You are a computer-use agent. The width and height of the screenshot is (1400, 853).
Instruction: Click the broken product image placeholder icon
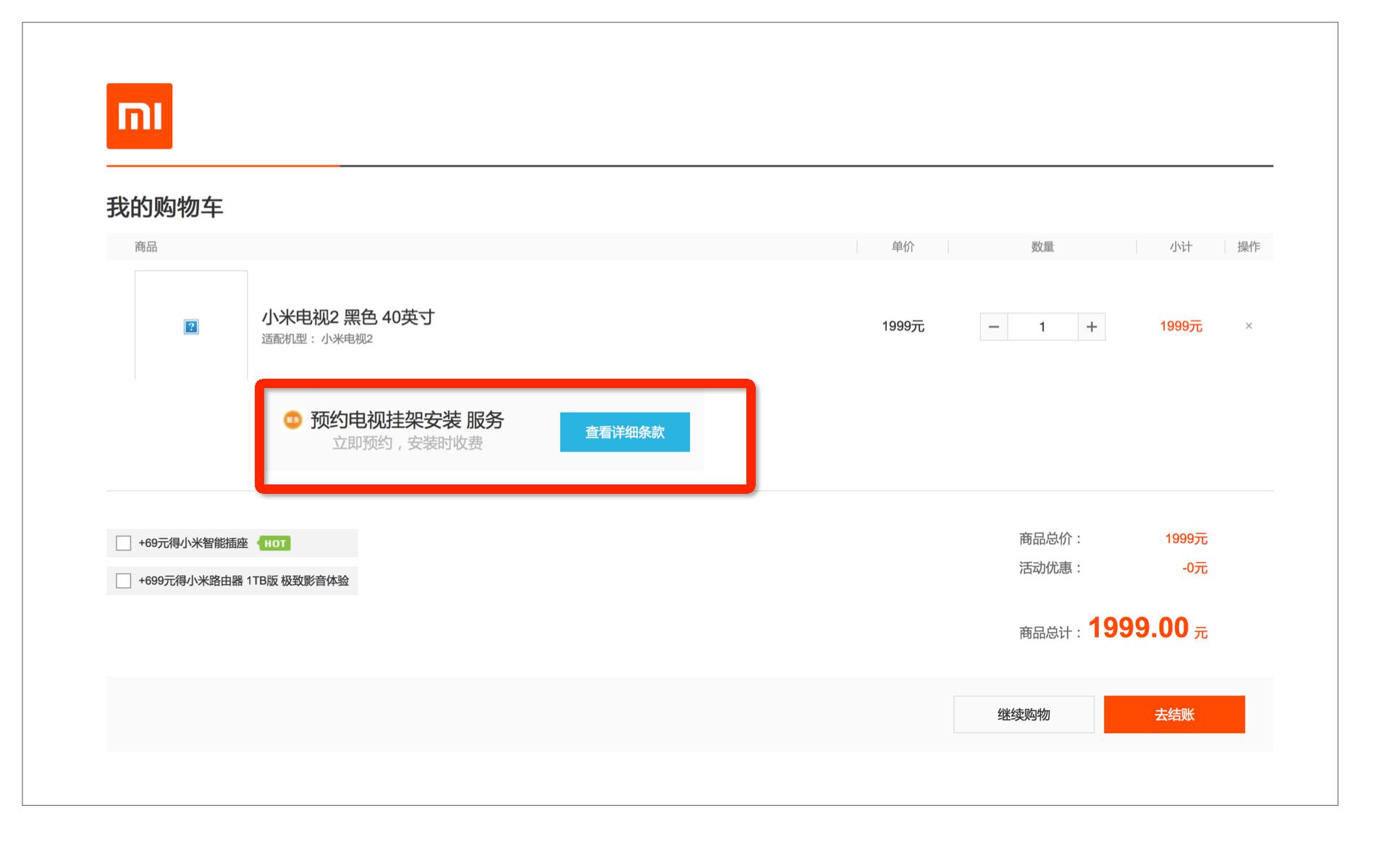(x=191, y=327)
